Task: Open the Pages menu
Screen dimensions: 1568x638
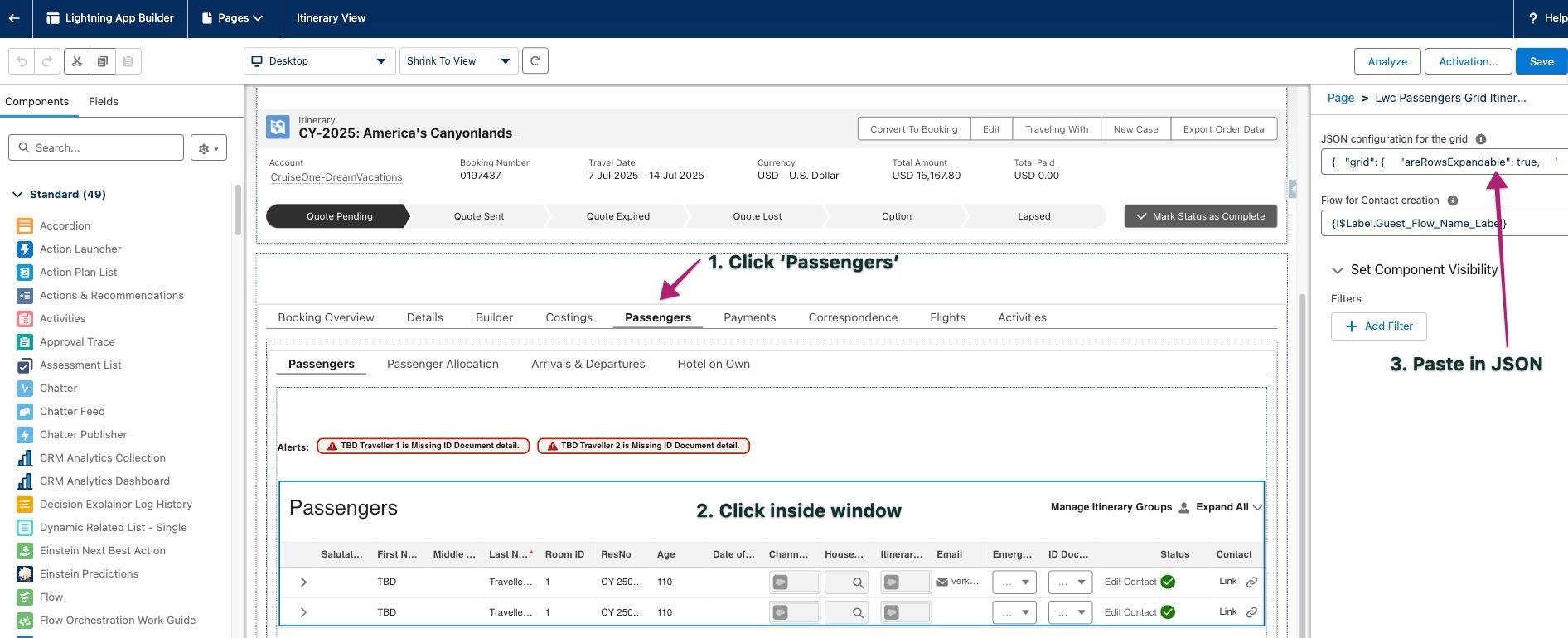Action: (234, 18)
